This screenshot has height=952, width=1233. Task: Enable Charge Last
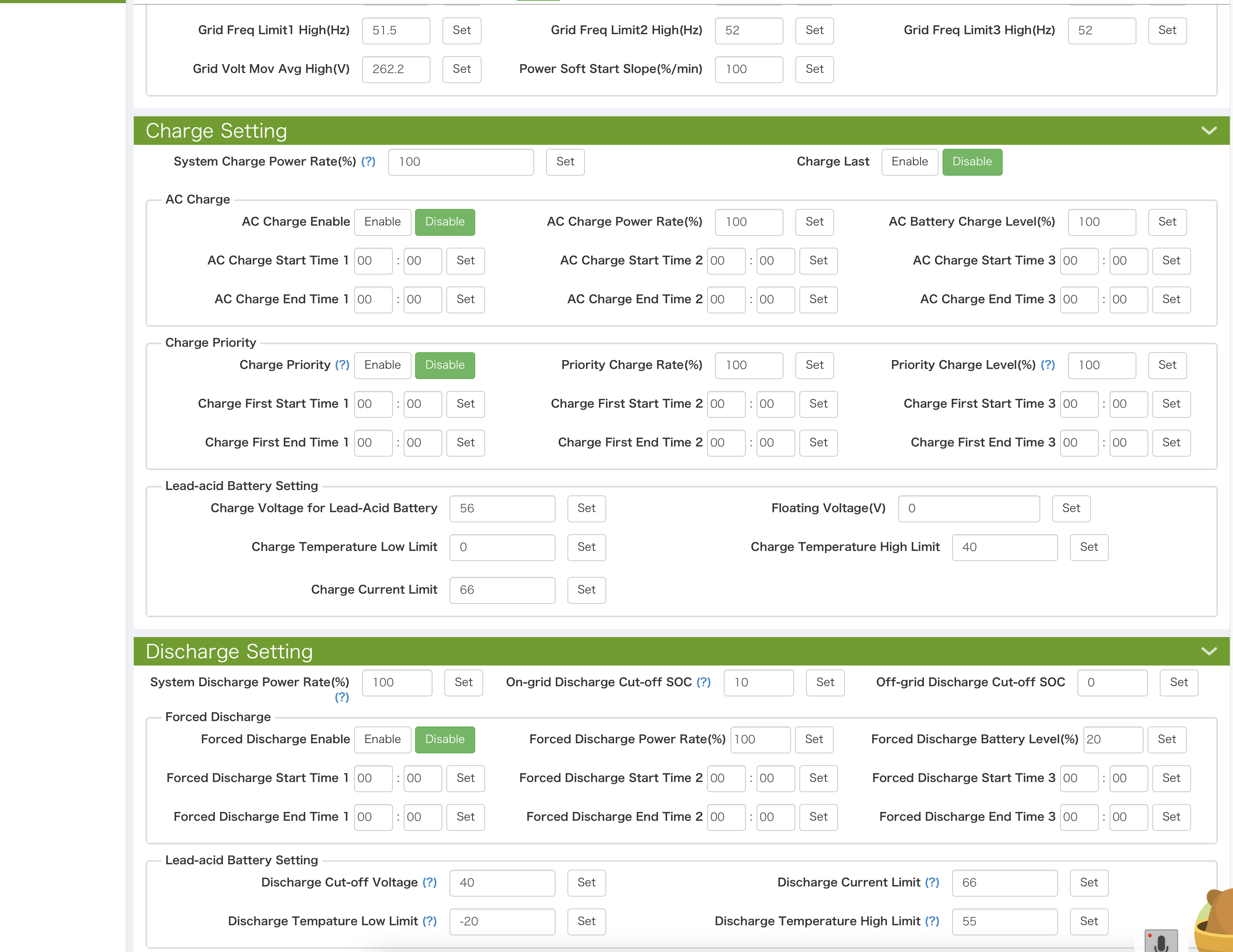pyautogui.click(x=909, y=162)
